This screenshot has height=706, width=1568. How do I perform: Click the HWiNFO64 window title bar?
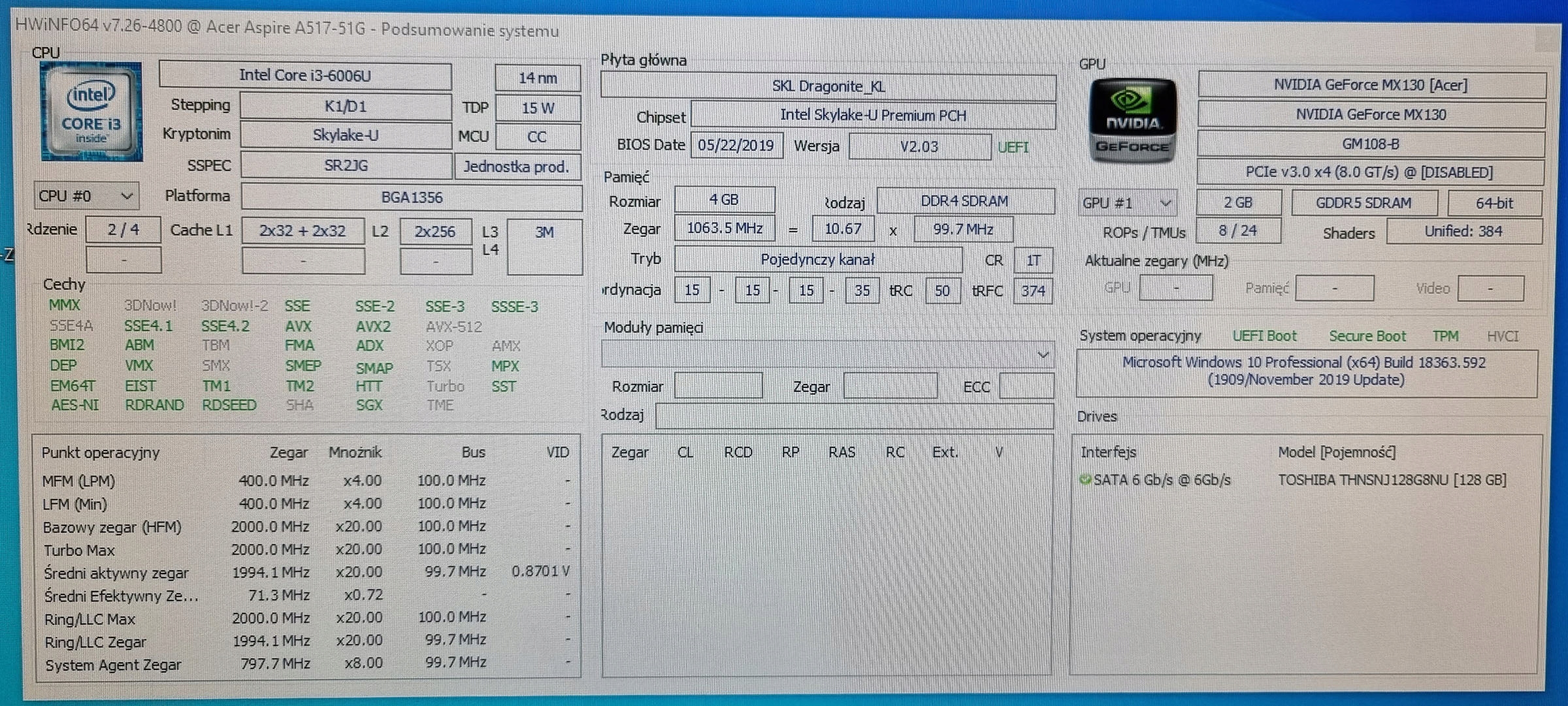(x=784, y=30)
